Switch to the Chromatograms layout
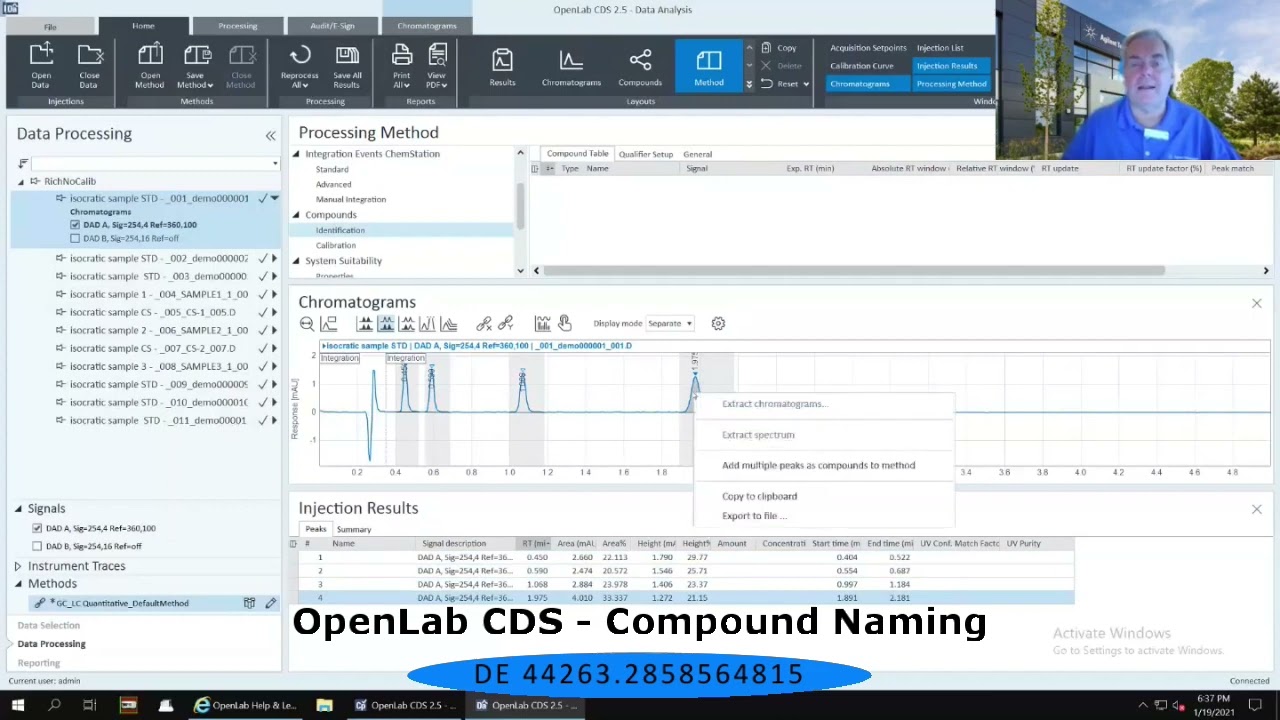Image resolution: width=1280 pixels, height=720 pixels. [x=571, y=67]
